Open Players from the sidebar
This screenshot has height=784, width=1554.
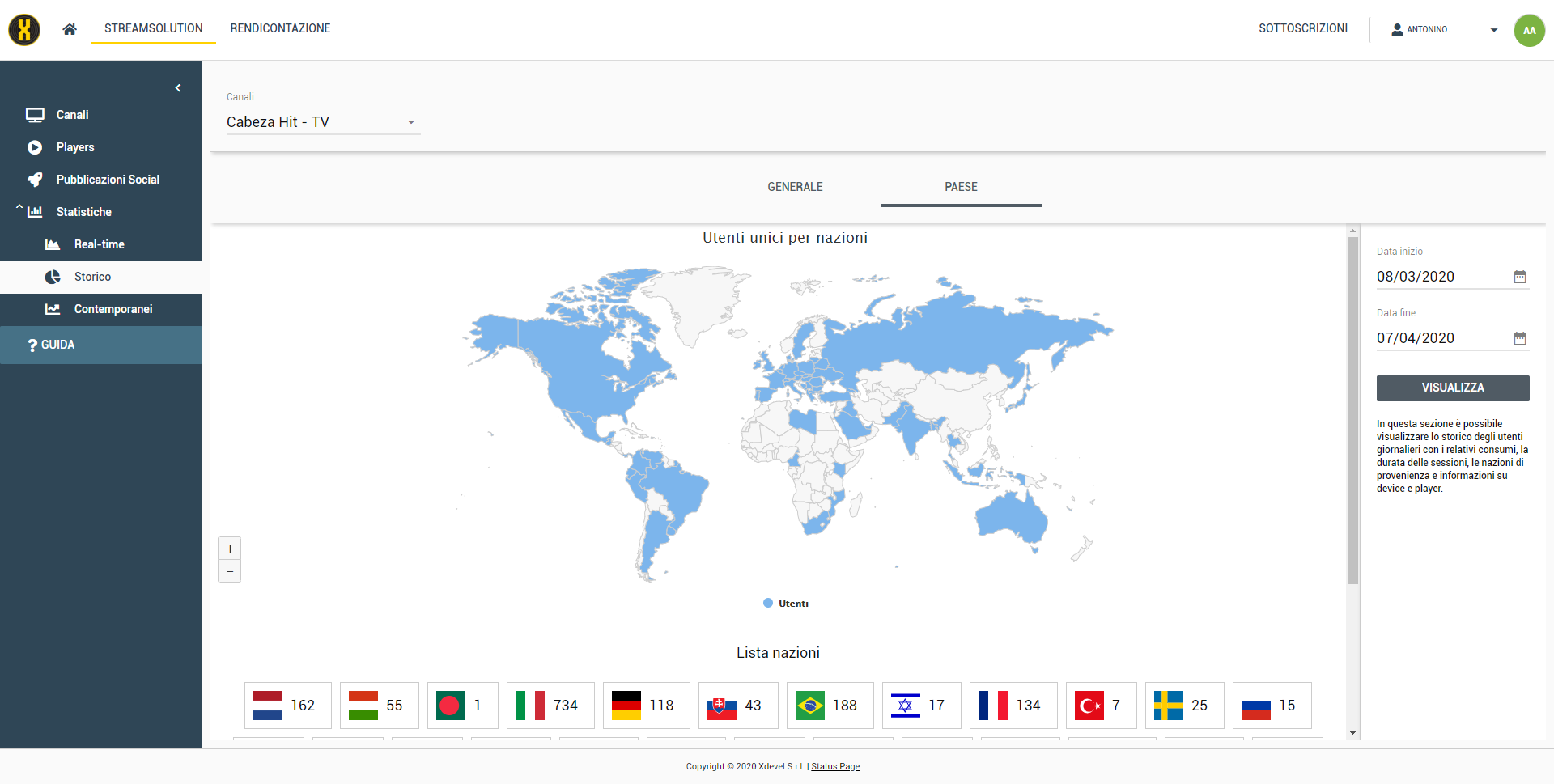tap(75, 147)
